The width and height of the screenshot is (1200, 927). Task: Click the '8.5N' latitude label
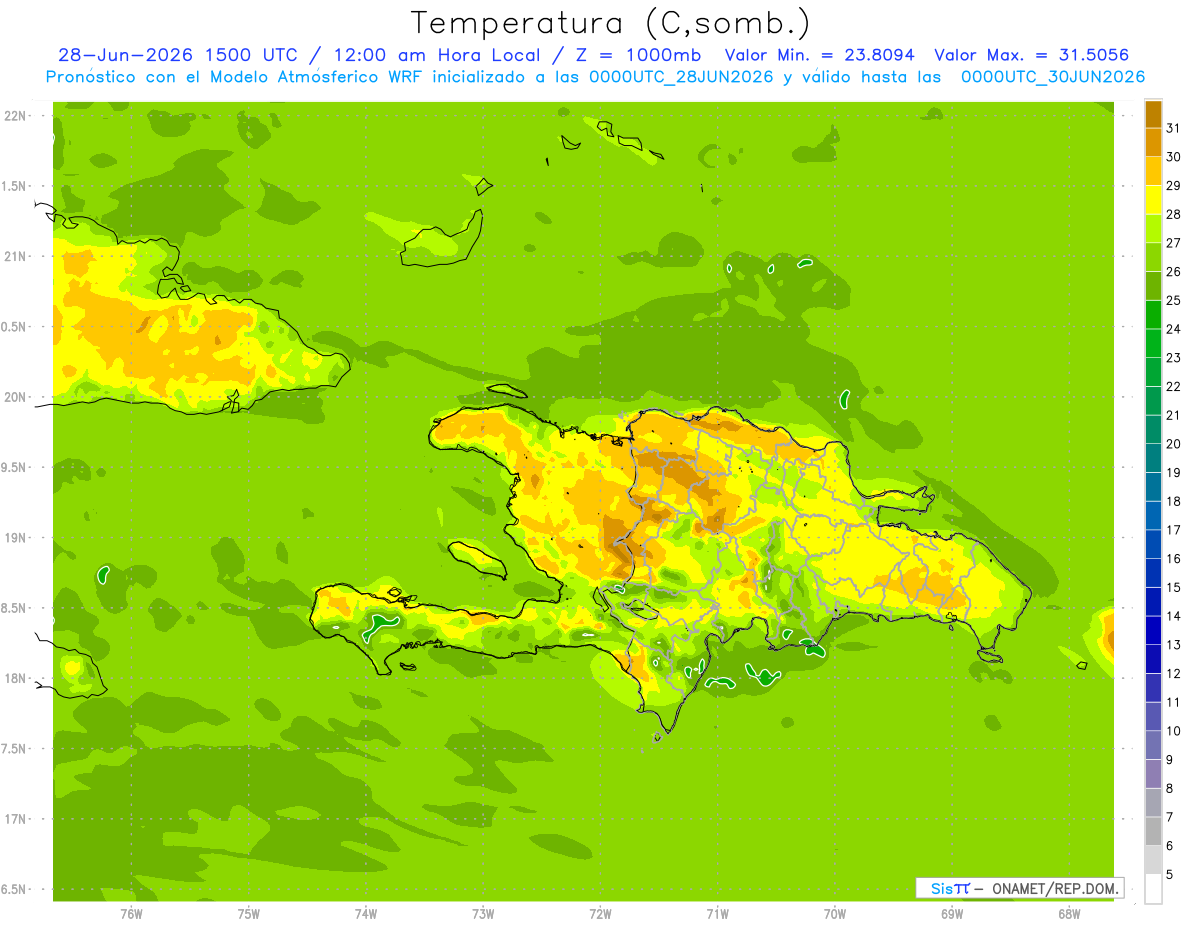[x=14, y=608]
